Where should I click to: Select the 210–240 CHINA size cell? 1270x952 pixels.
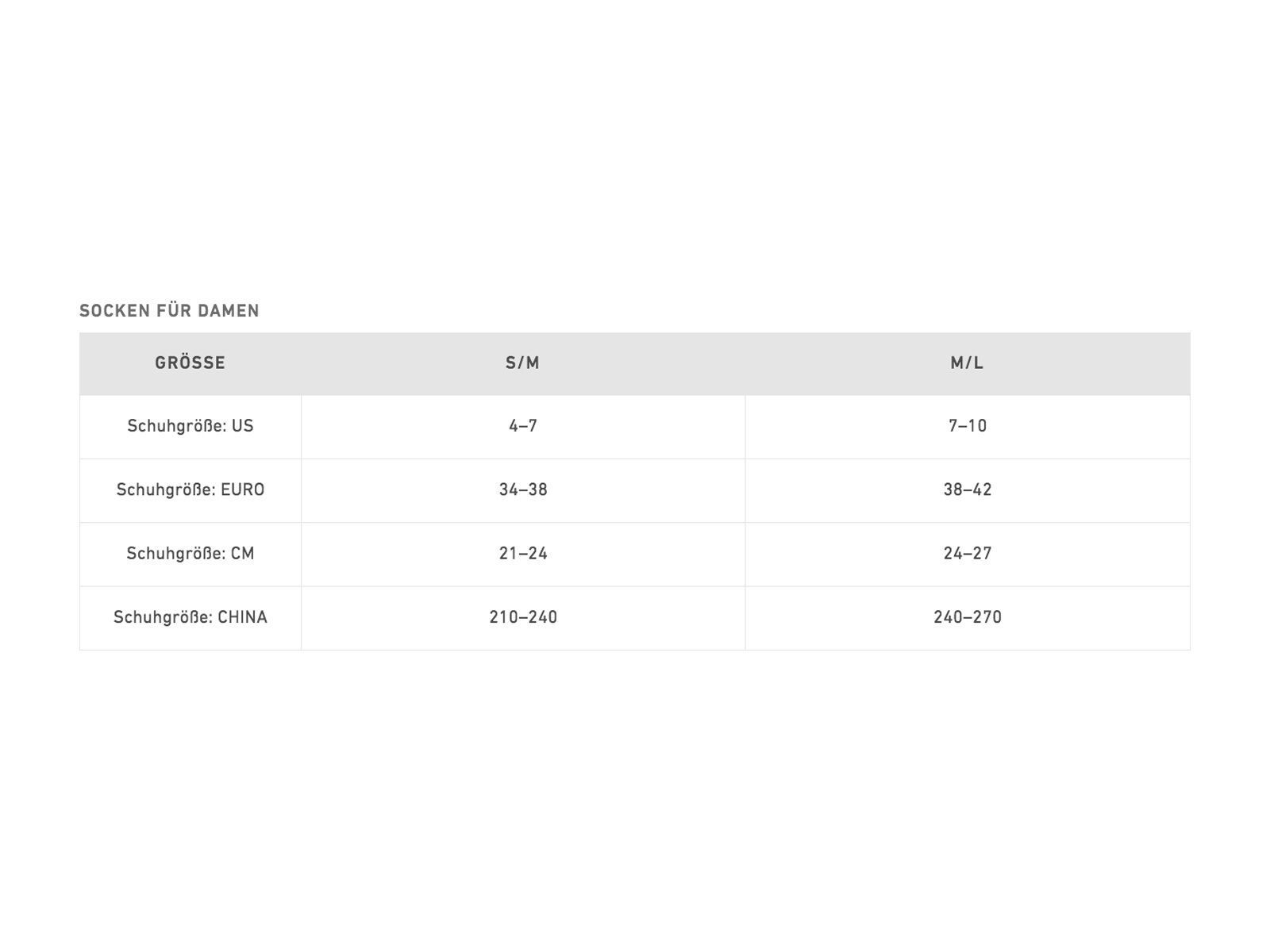click(x=523, y=617)
